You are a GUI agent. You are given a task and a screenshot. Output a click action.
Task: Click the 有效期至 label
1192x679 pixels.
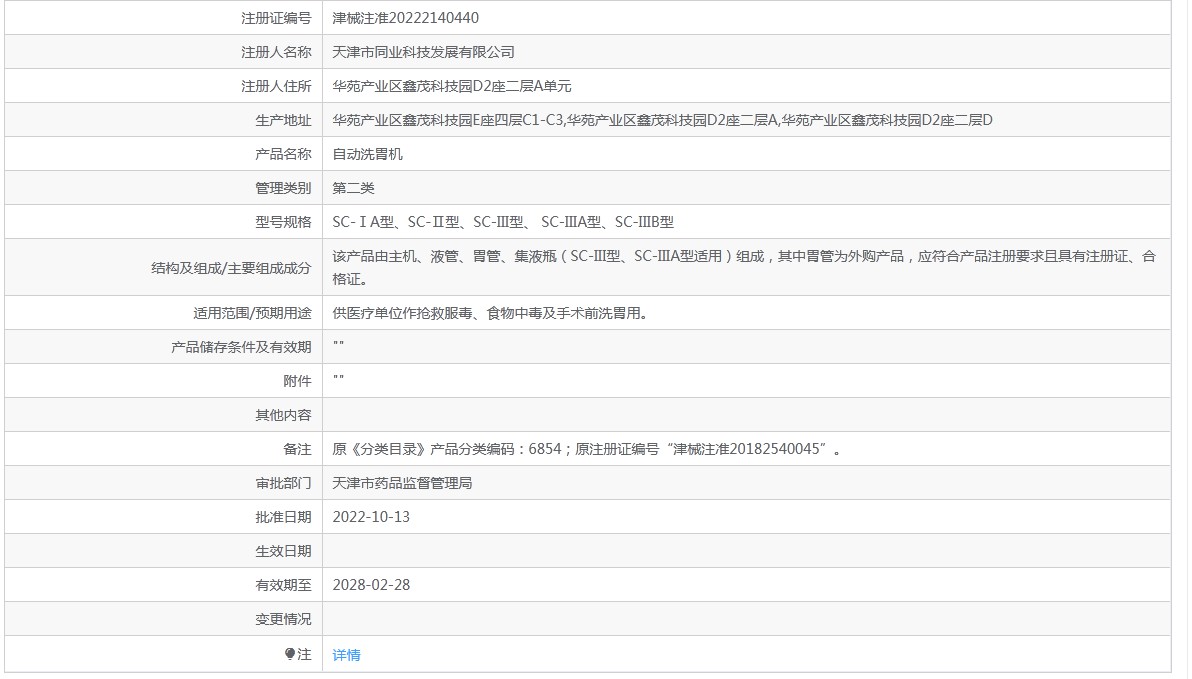point(283,585)
